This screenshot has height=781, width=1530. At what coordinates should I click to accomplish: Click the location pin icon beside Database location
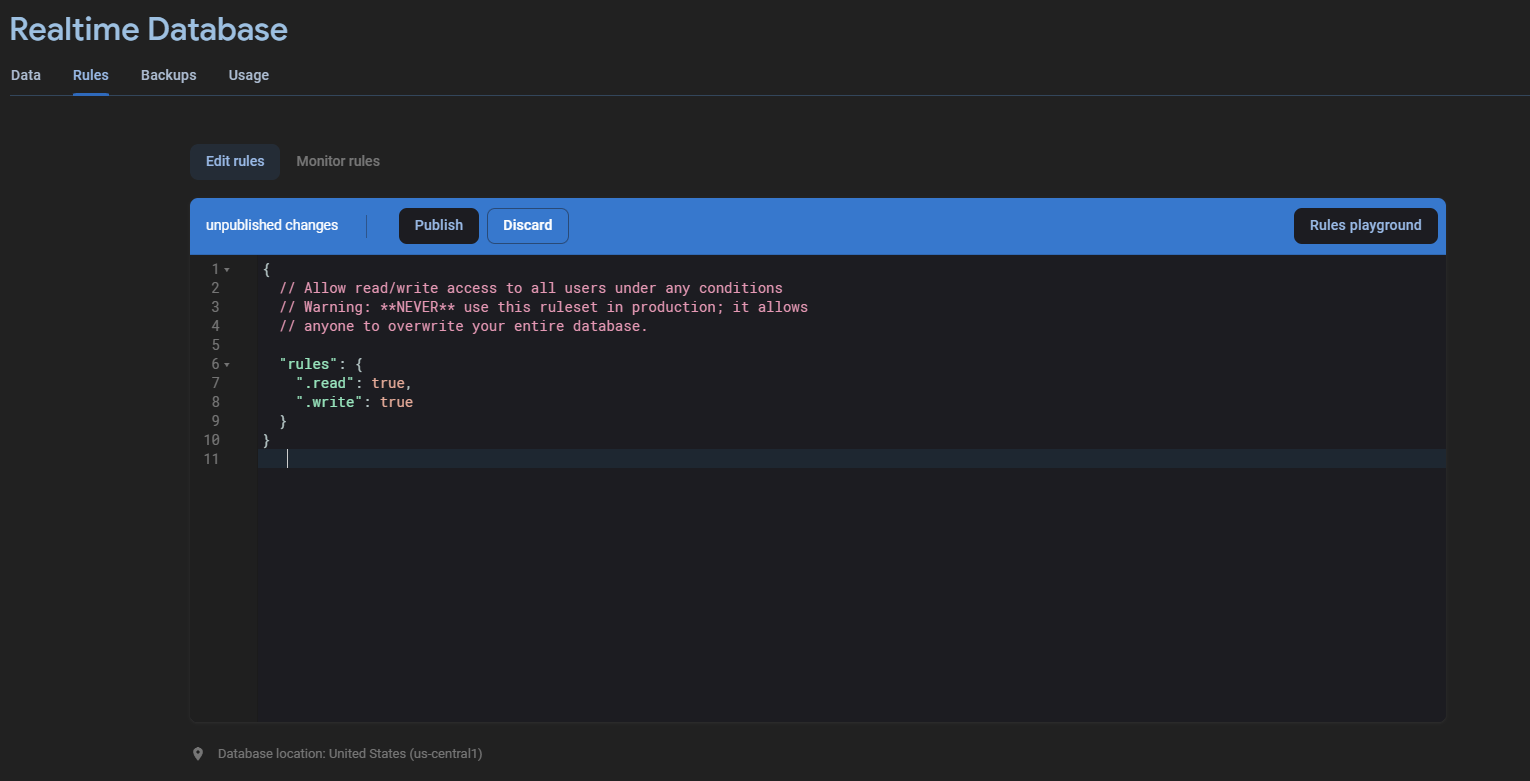(198, 754)
